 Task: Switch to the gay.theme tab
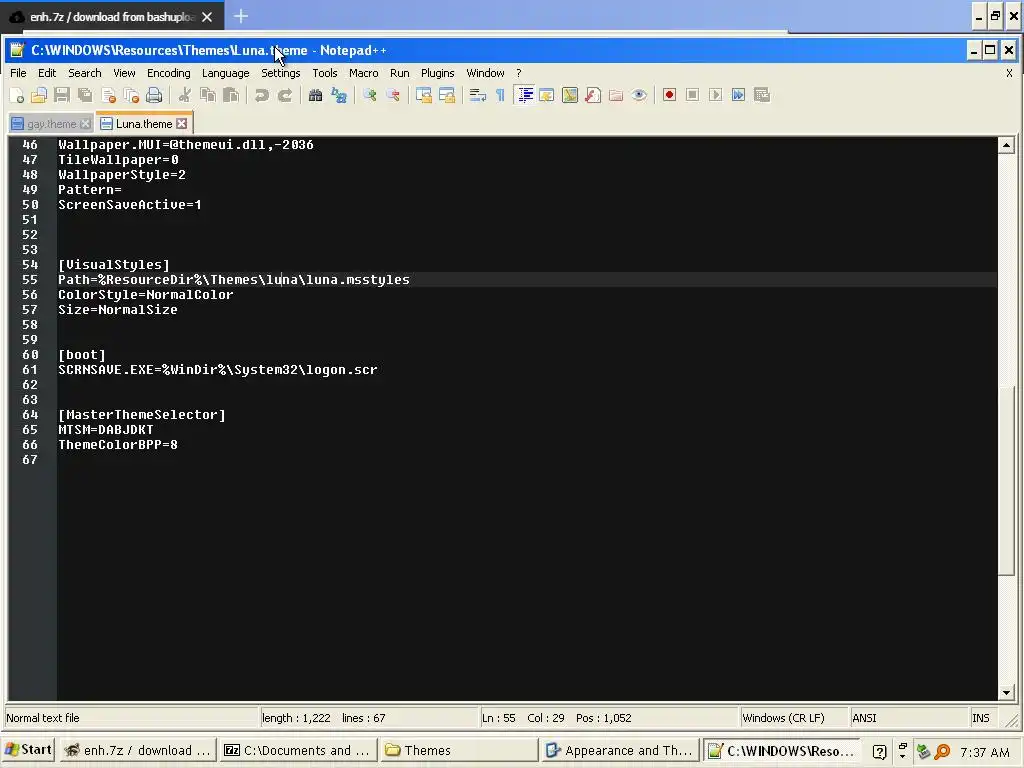tap(51, 124)
